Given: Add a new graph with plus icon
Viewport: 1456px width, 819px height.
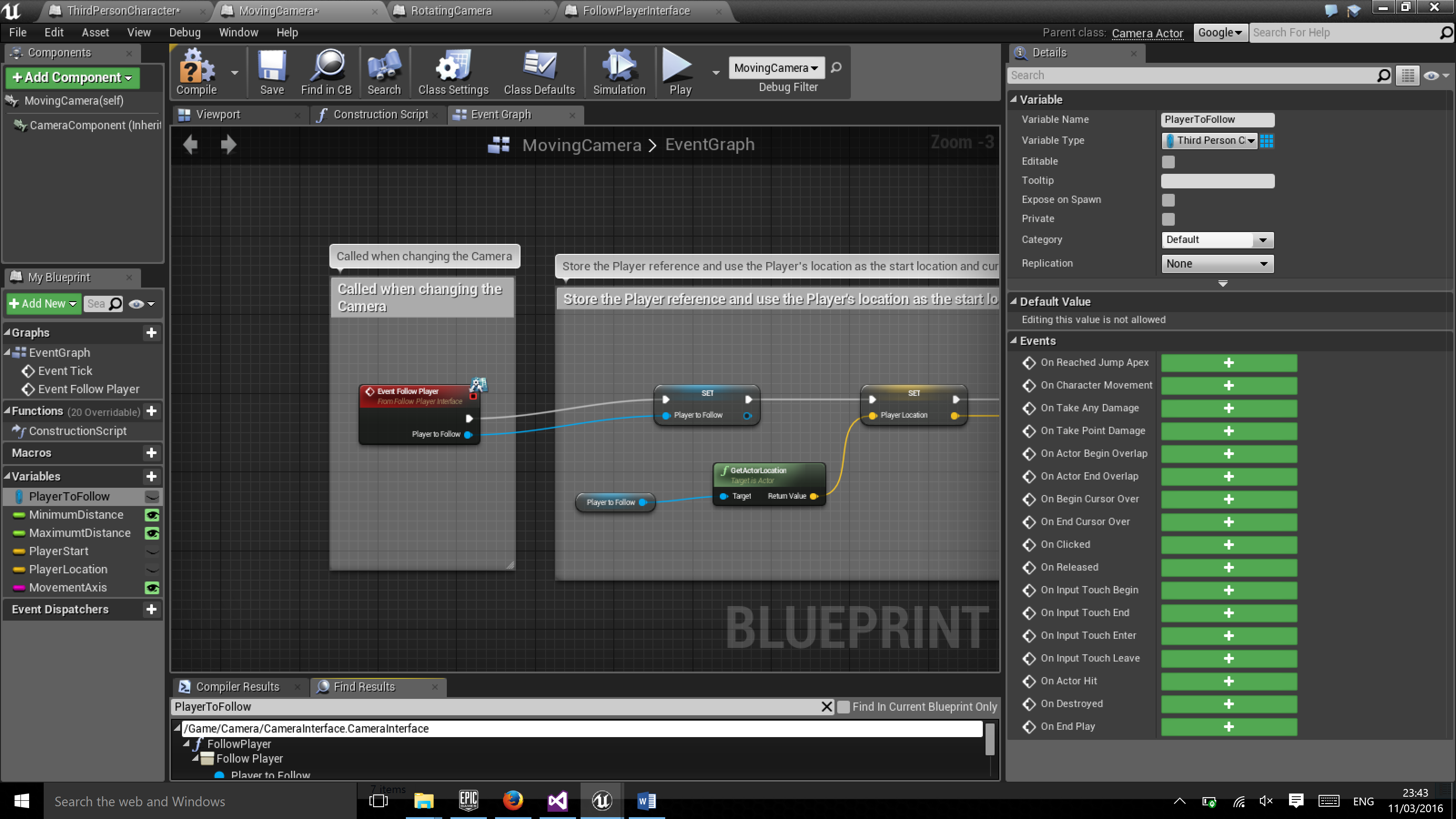Looking at the screenshot, I should [151, 333].
